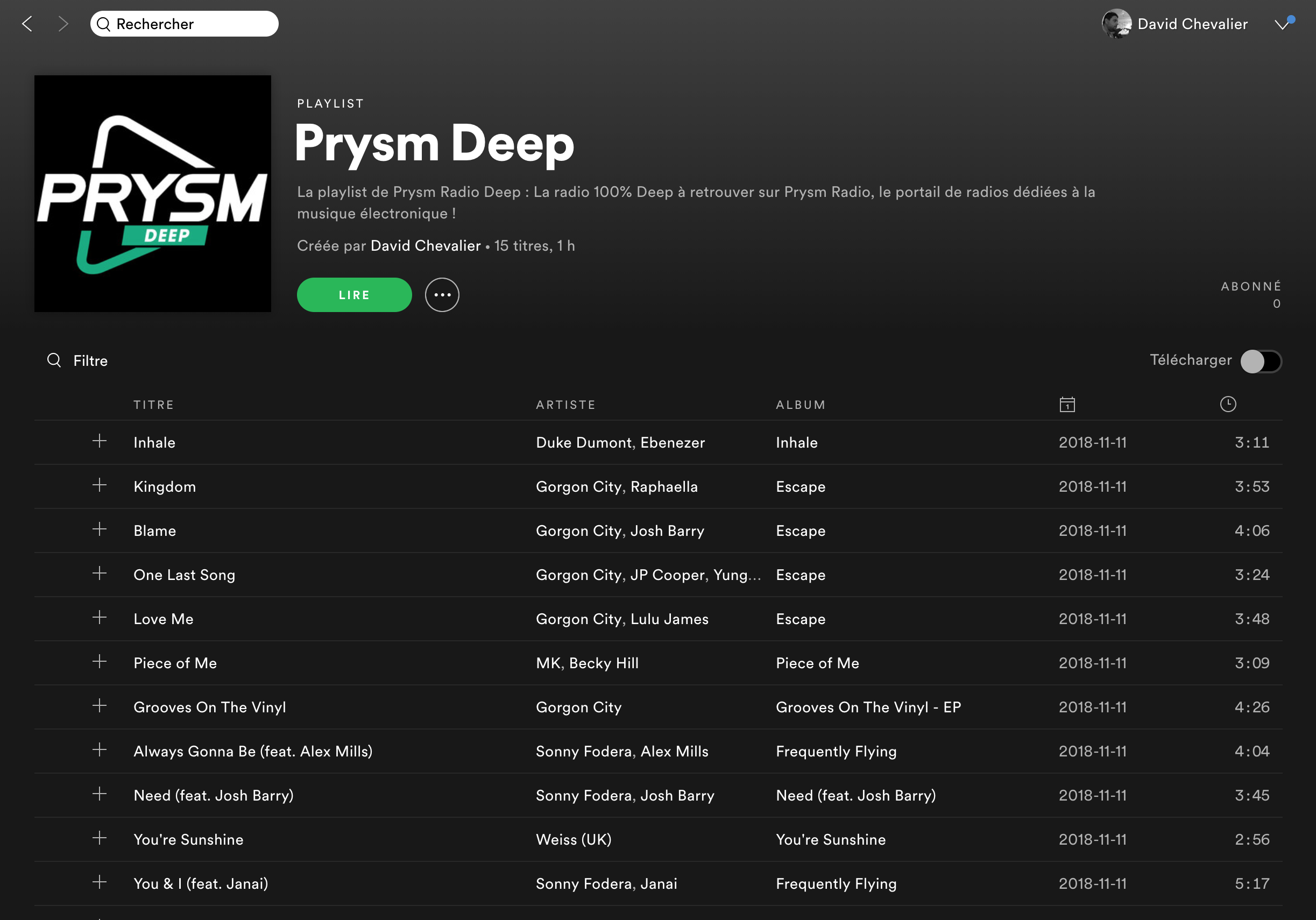Open artist Weiss (UK)
The height and width of the screenshot is (920, 1316).
(x=574, y=840)
